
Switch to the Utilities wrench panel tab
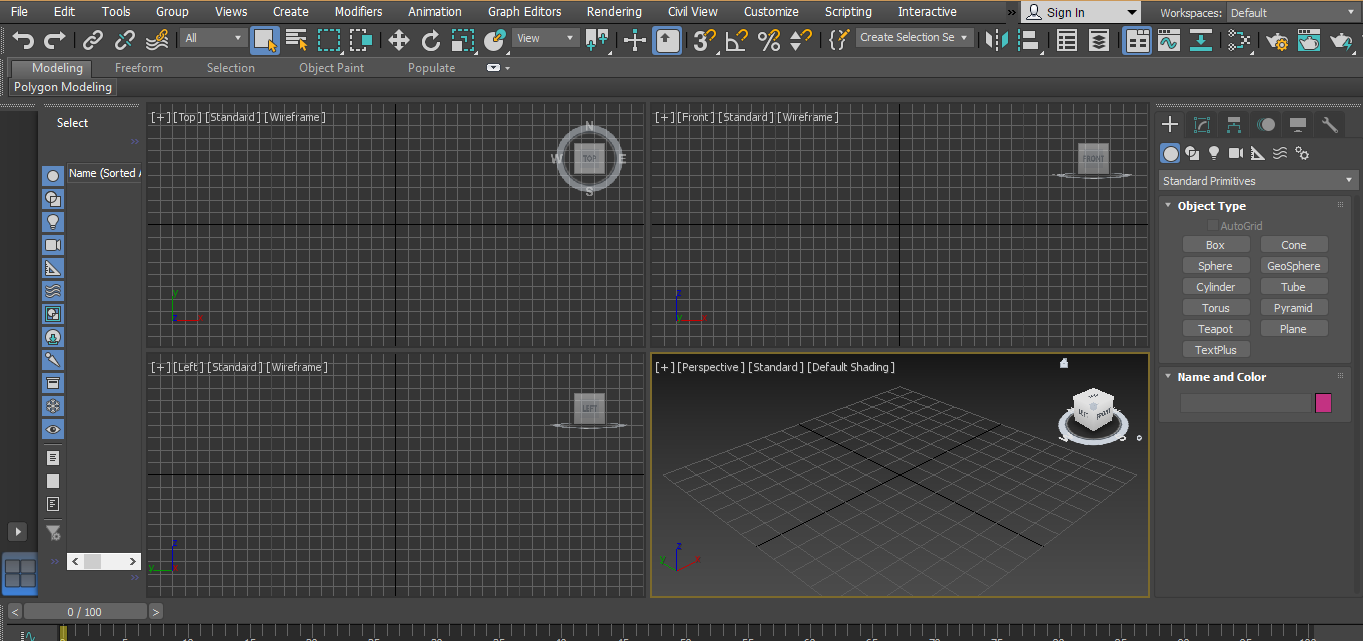pos(1330,125)
